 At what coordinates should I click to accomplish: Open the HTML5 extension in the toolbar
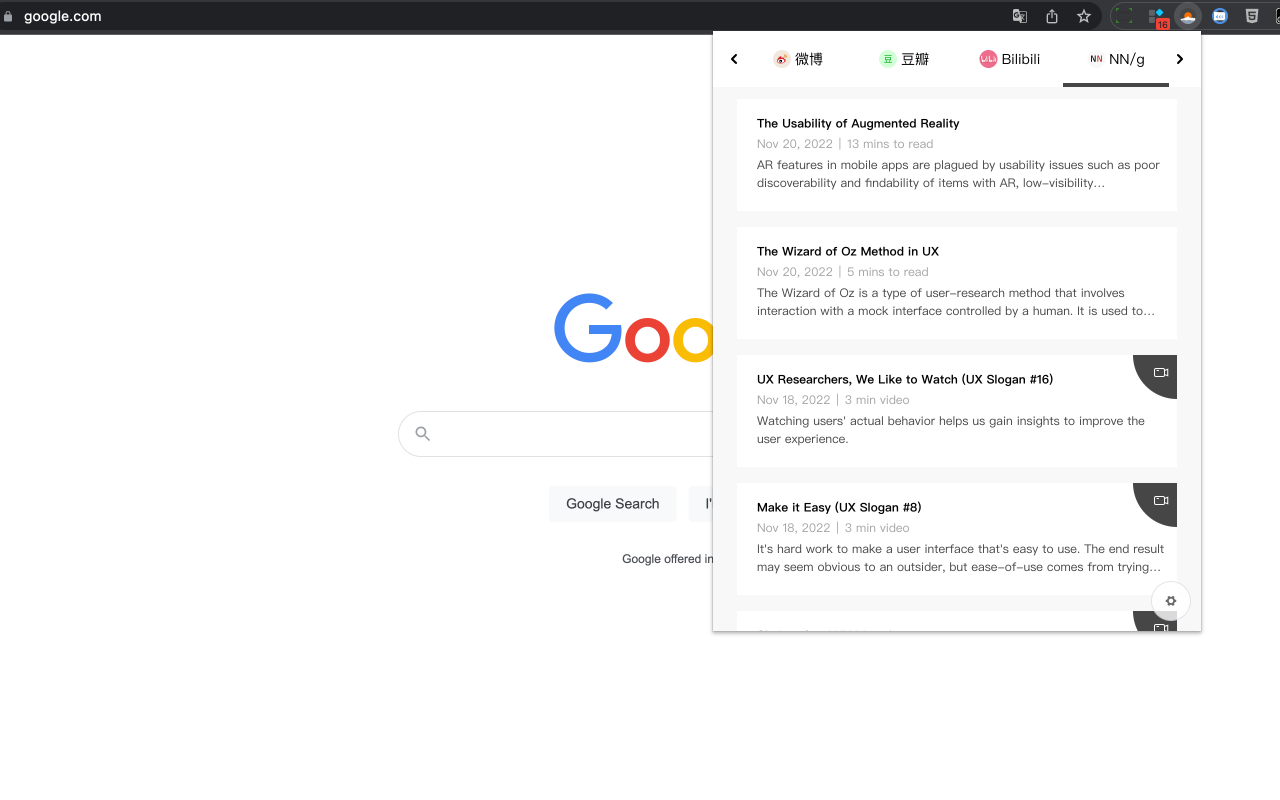1252,16
